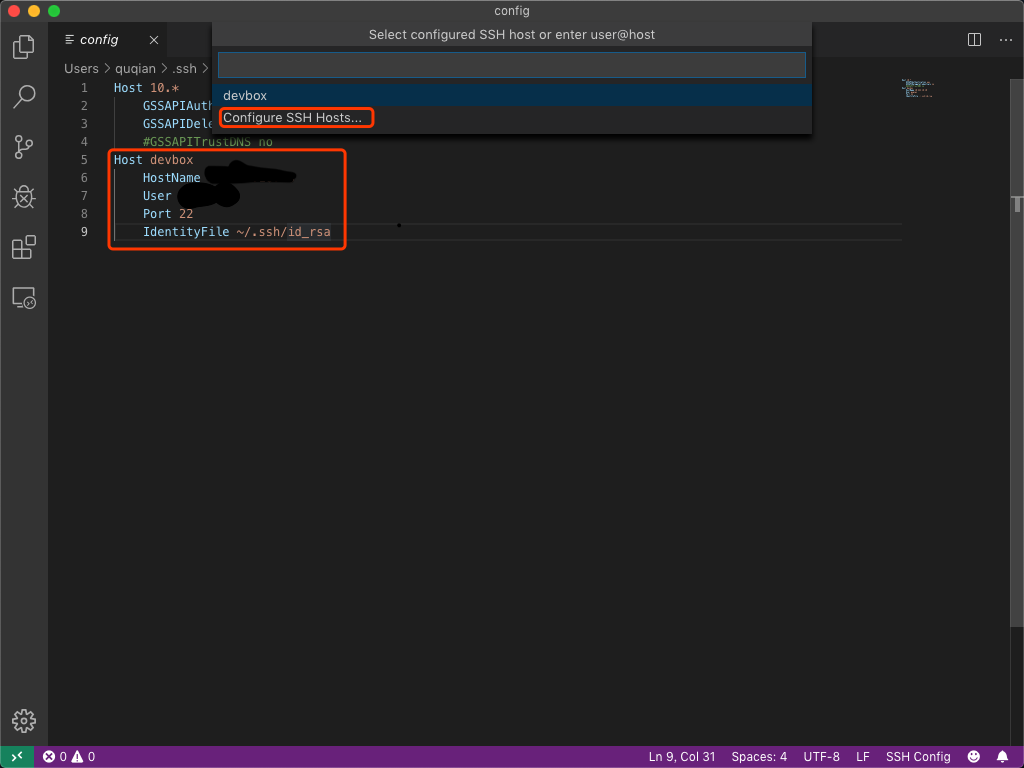The width and height of the screenshot is (1024, 768).
Task: Open the Search view icon
Action: click(x=24, y=96)
